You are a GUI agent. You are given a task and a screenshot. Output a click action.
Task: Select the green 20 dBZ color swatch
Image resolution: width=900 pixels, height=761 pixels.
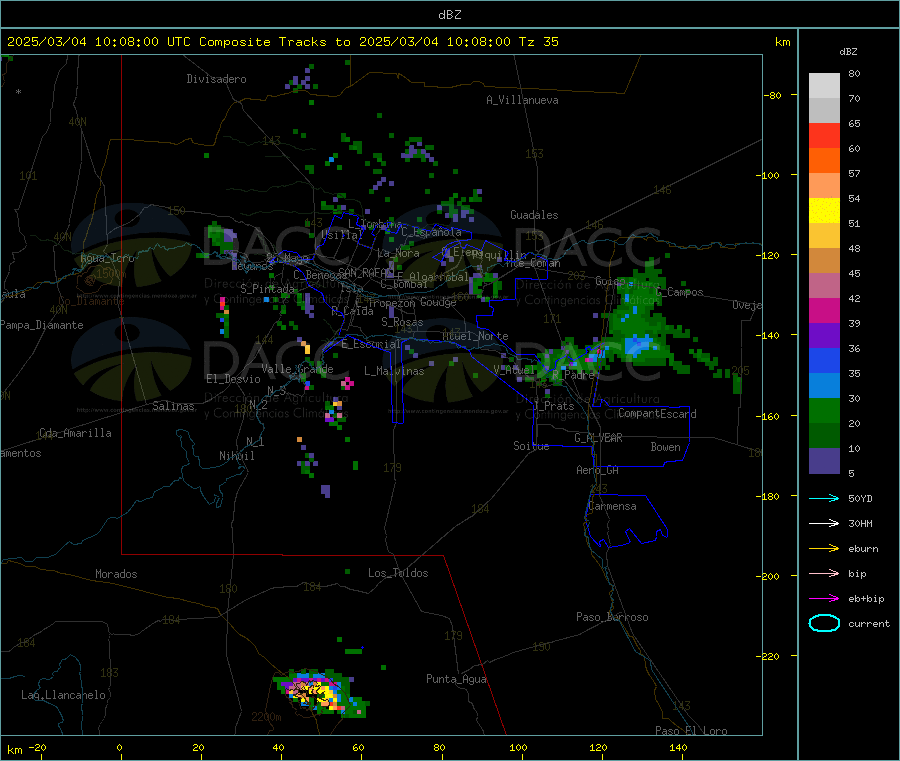pyautogui.click(x=824, y=410)
